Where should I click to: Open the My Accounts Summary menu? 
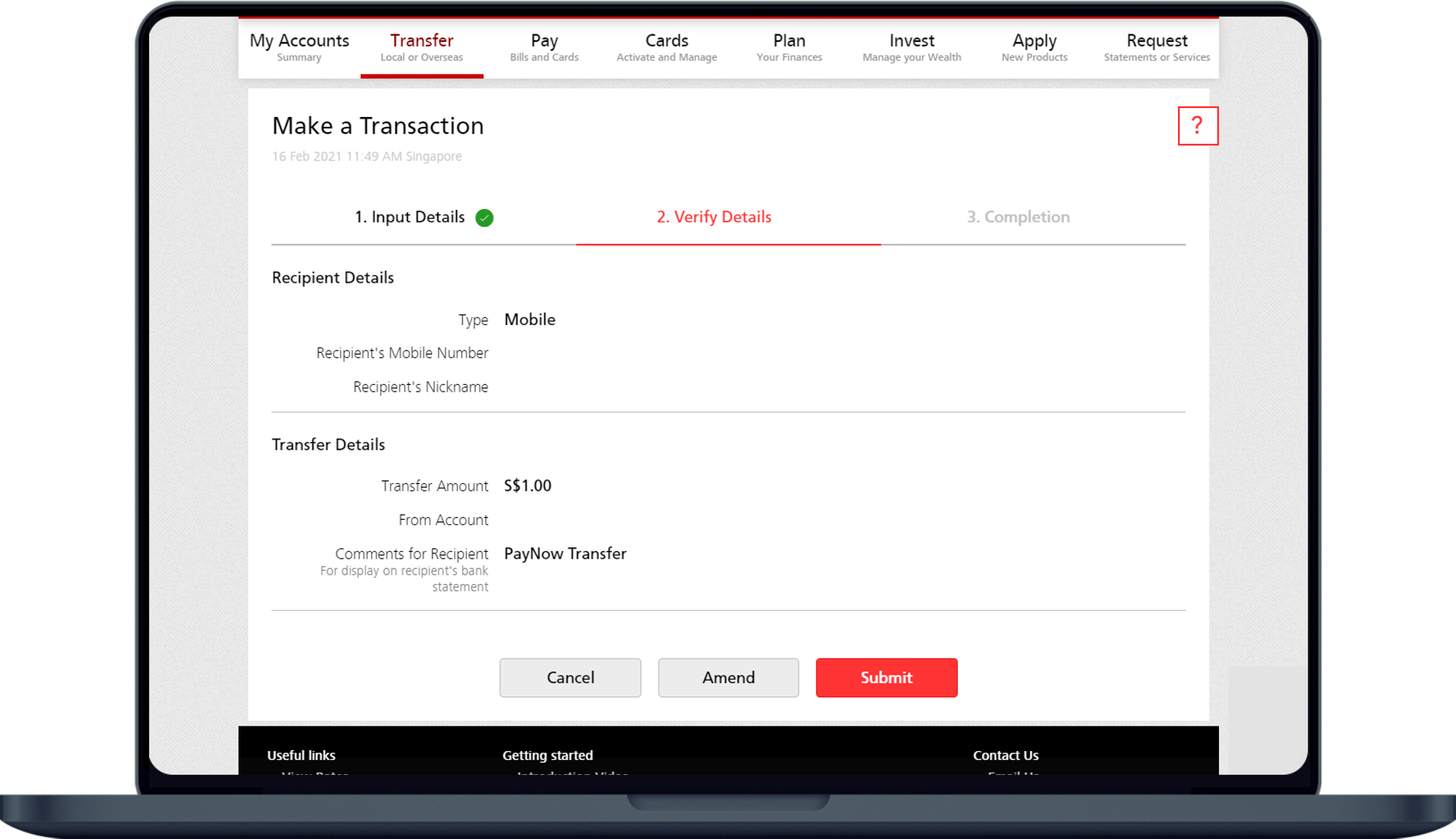click(x=299, y=47)
